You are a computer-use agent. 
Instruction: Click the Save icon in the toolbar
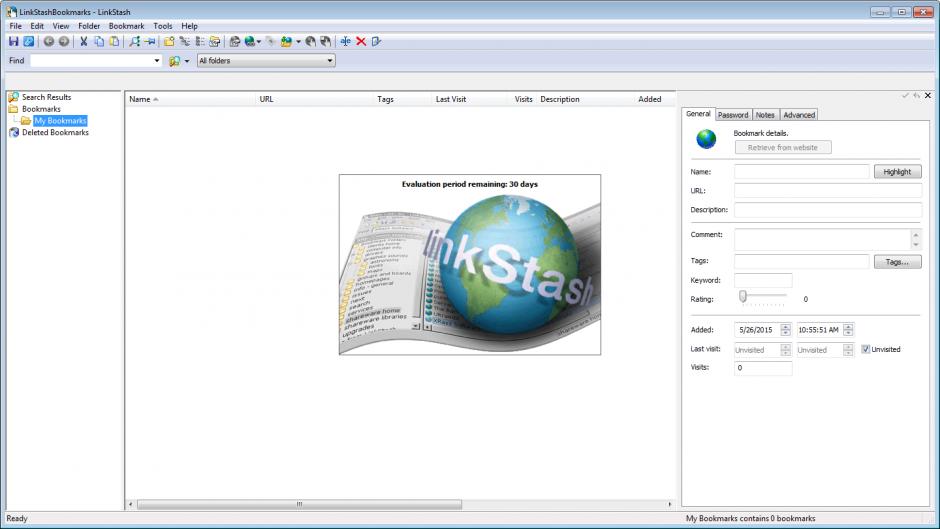13,41
